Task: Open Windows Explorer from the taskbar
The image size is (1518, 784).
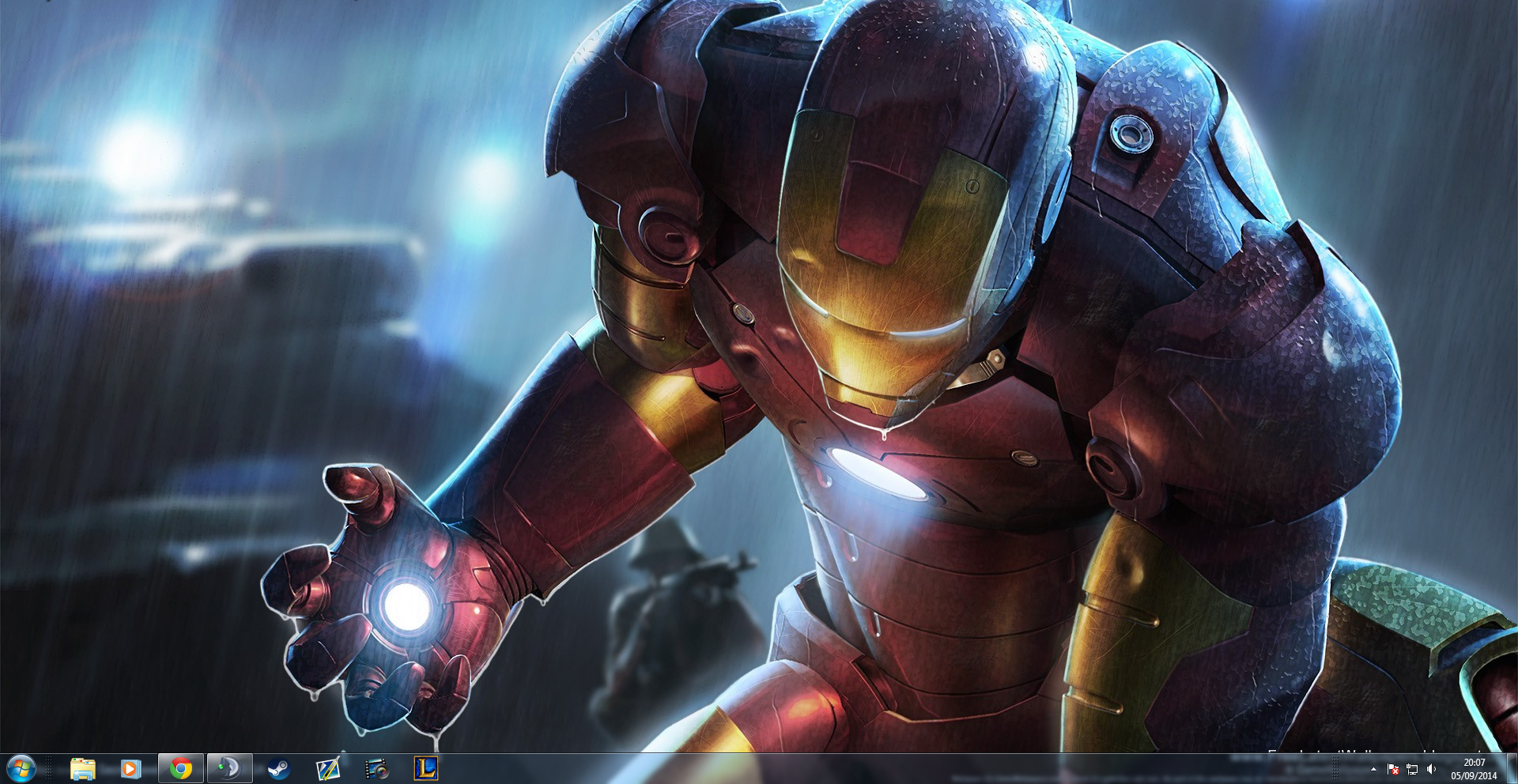Action: 82,768
